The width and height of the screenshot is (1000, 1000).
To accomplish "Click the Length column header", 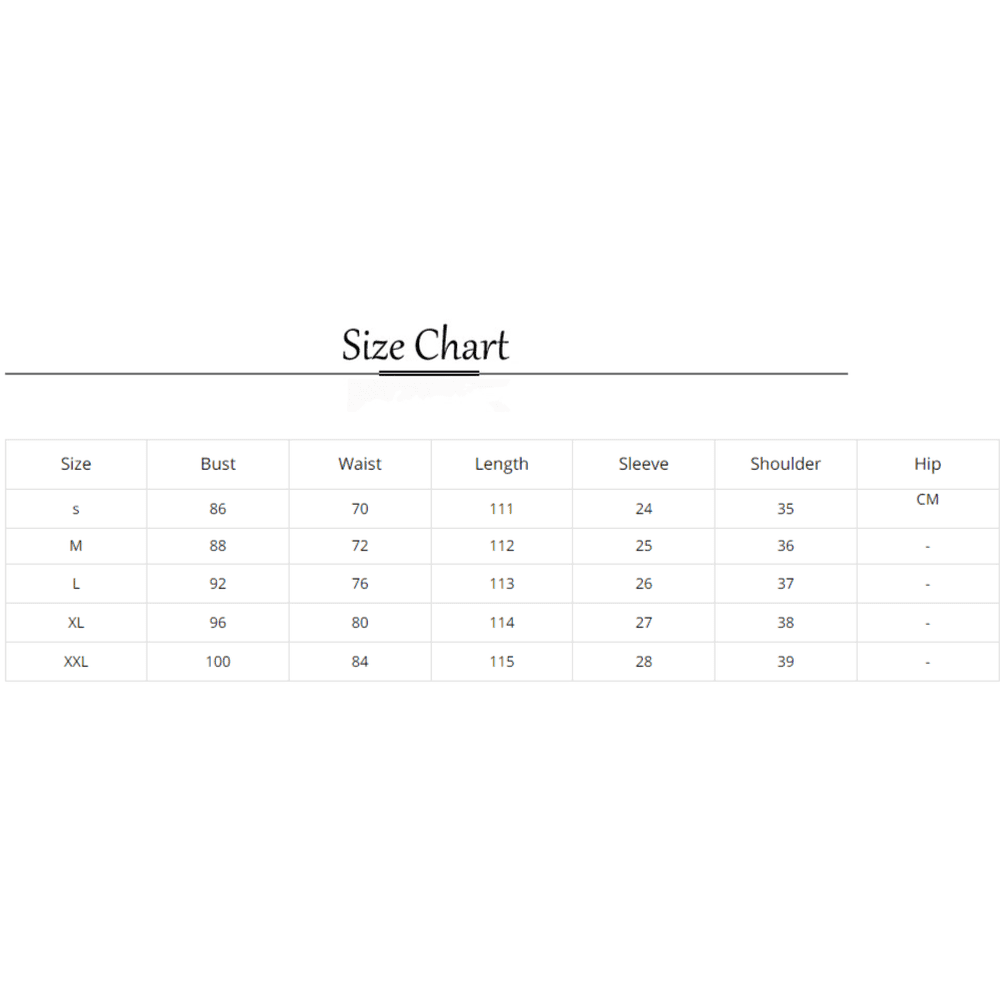I will pyautogui.click(x=501, y=464).
